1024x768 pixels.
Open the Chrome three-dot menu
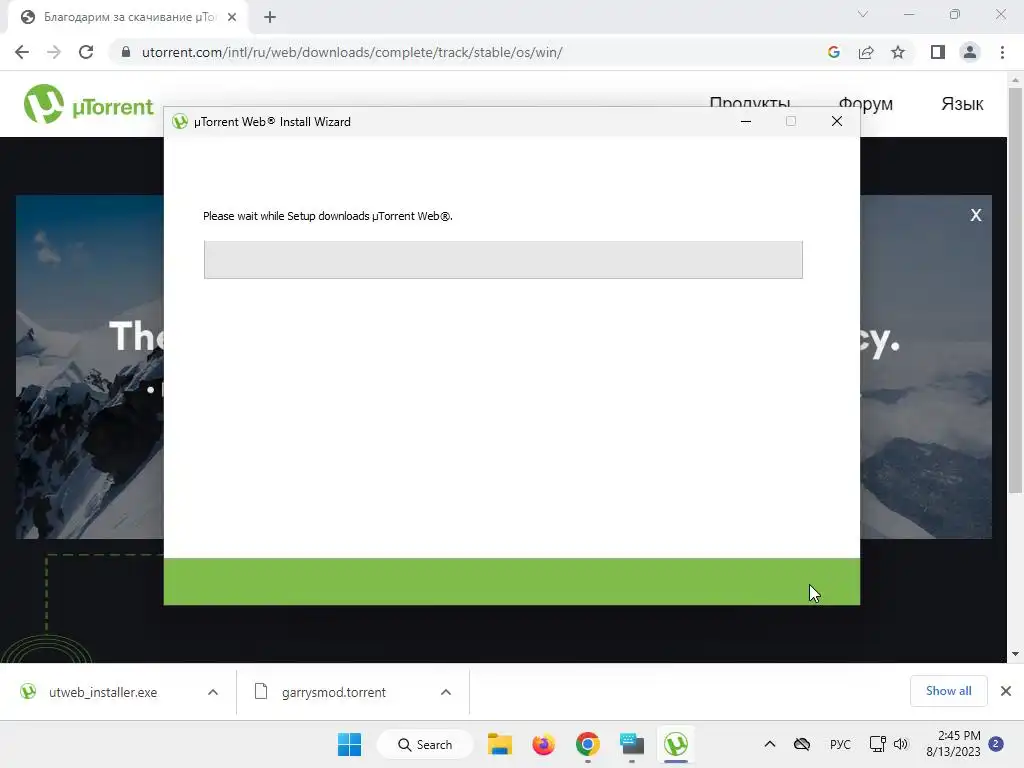[x=1002, y=52]
